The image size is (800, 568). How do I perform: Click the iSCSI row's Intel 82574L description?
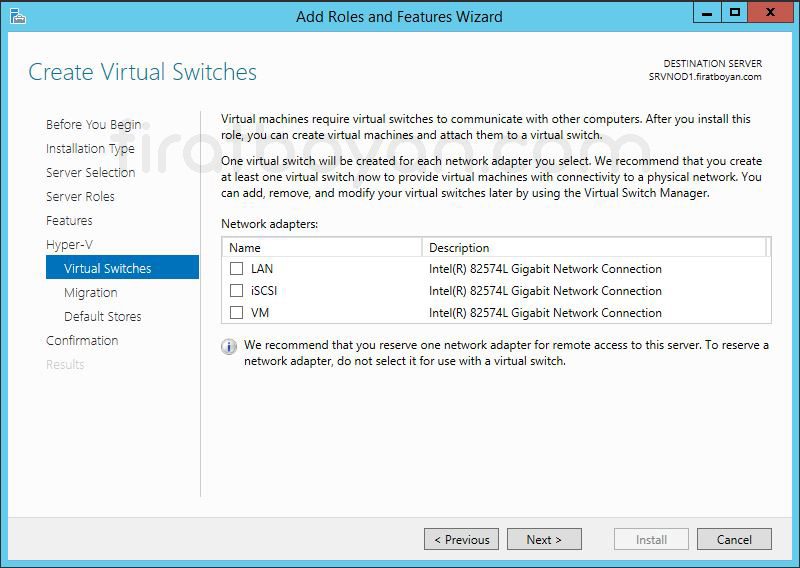tap(545, 290)
